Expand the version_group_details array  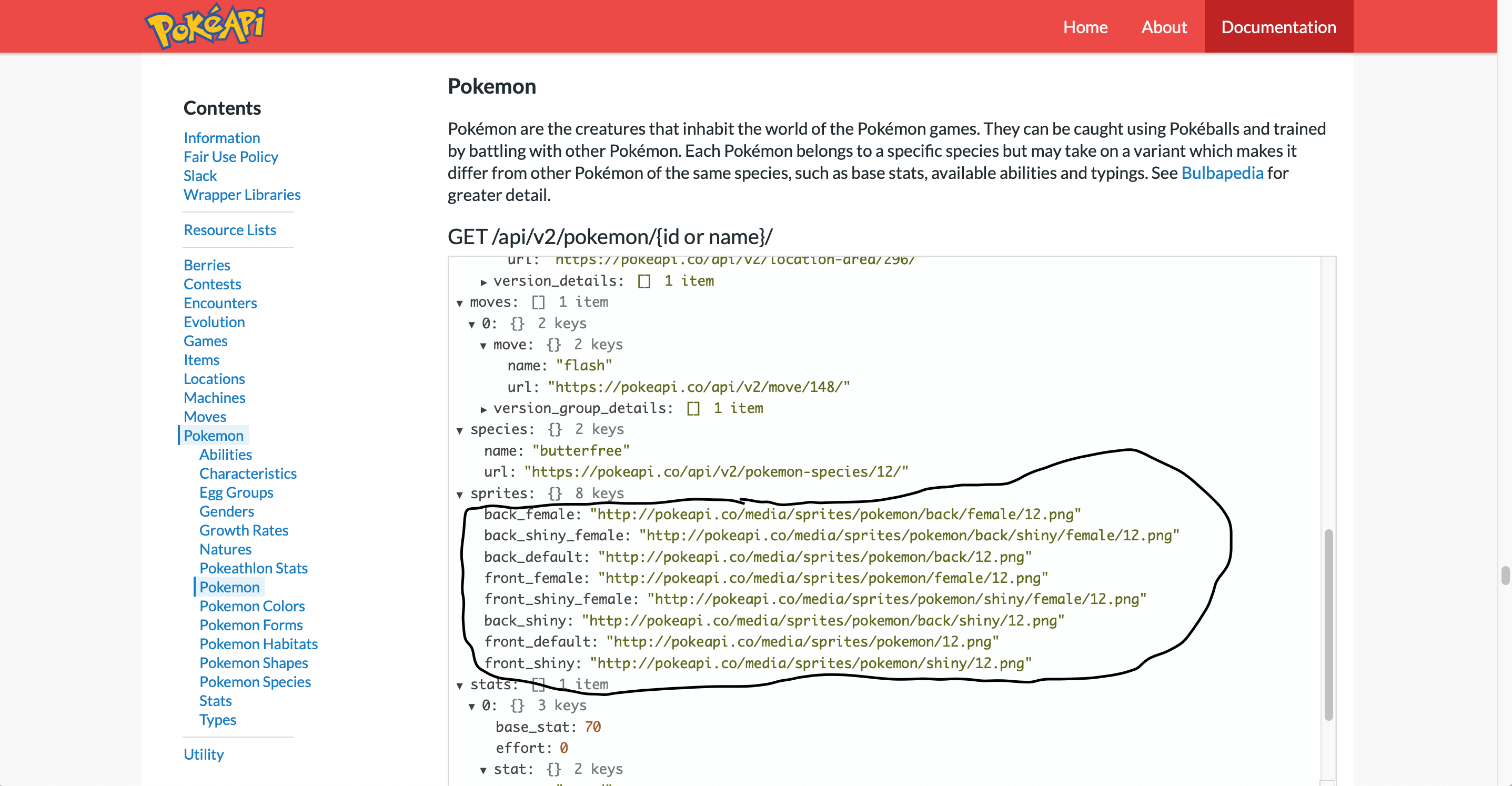[x=485, y=409]
